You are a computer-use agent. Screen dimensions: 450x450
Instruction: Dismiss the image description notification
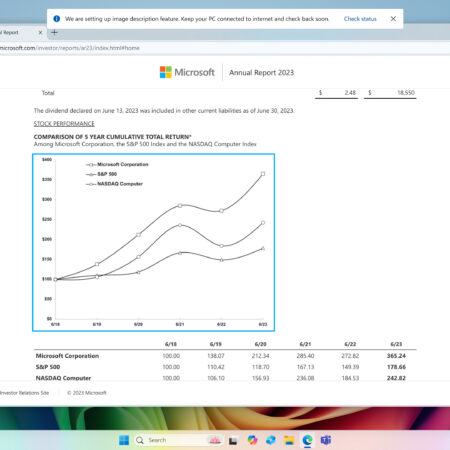coord(393,19)
